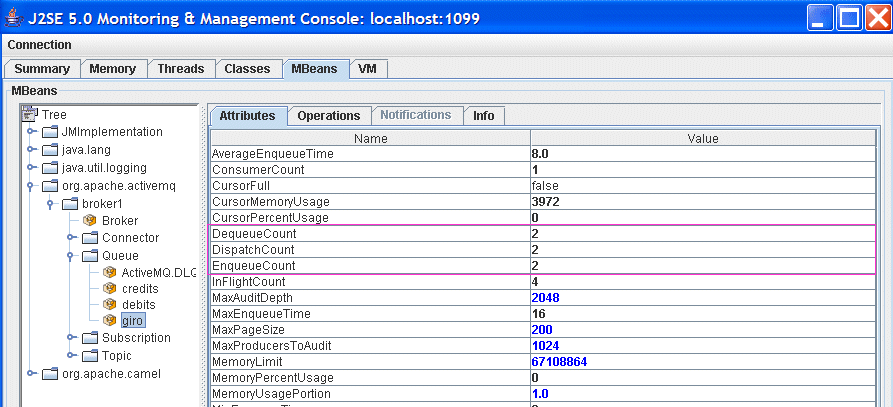Click the credits queue MBean icon
The width and height of the screenshot is (893, 407).
click(110, 288)
